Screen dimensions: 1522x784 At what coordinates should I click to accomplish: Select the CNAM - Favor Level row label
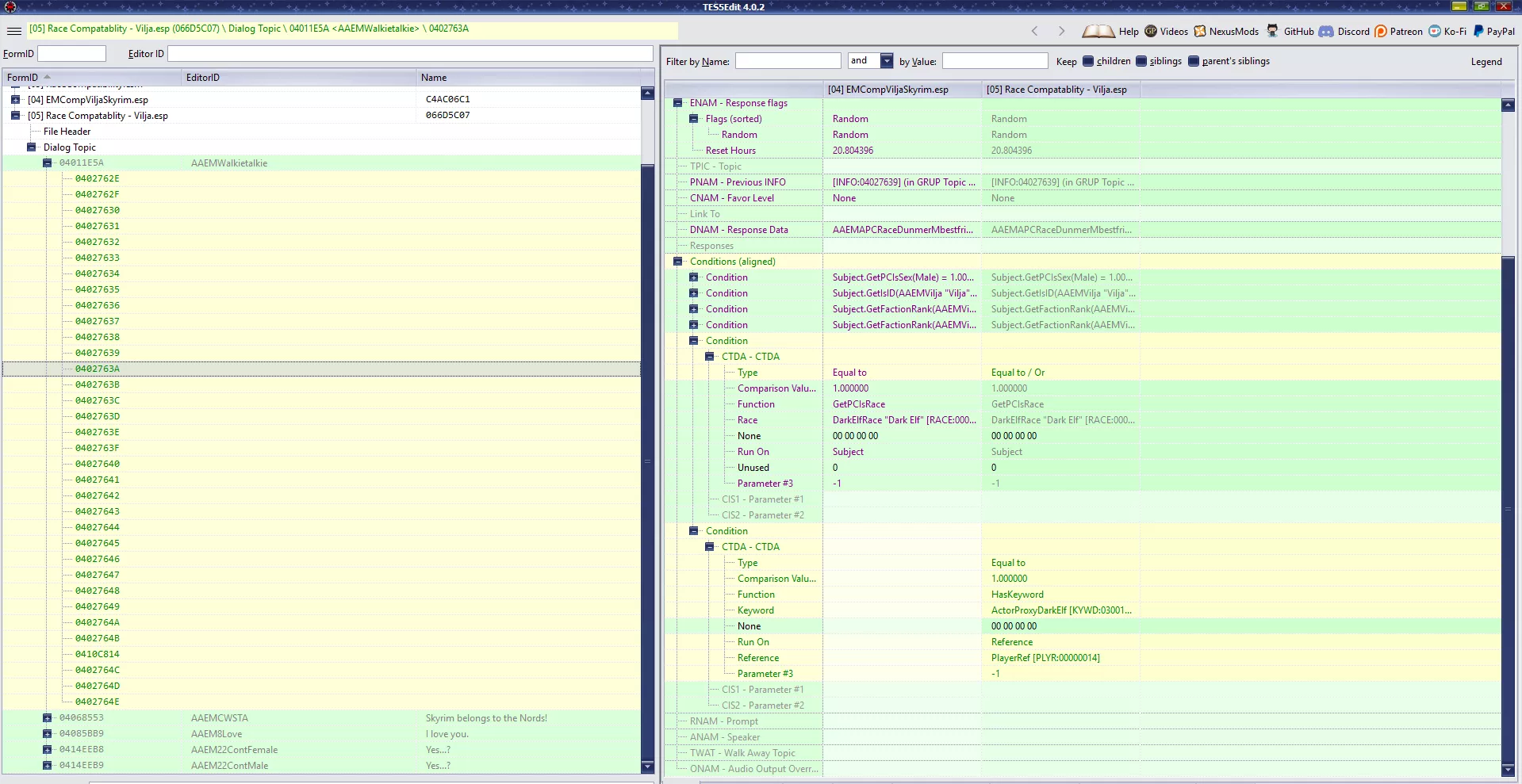click(x=731, y=198)
